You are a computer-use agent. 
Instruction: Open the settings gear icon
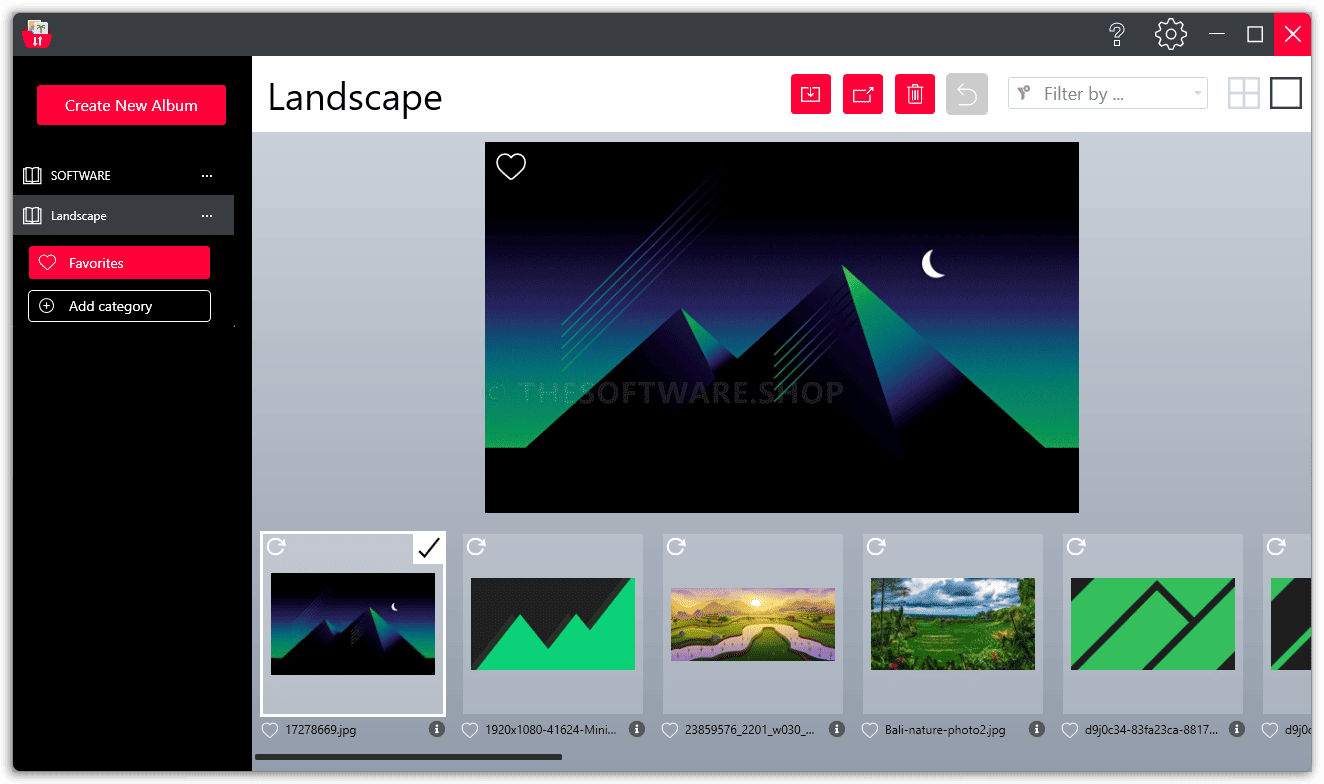pyautogui.click(x=1170, y=34)
